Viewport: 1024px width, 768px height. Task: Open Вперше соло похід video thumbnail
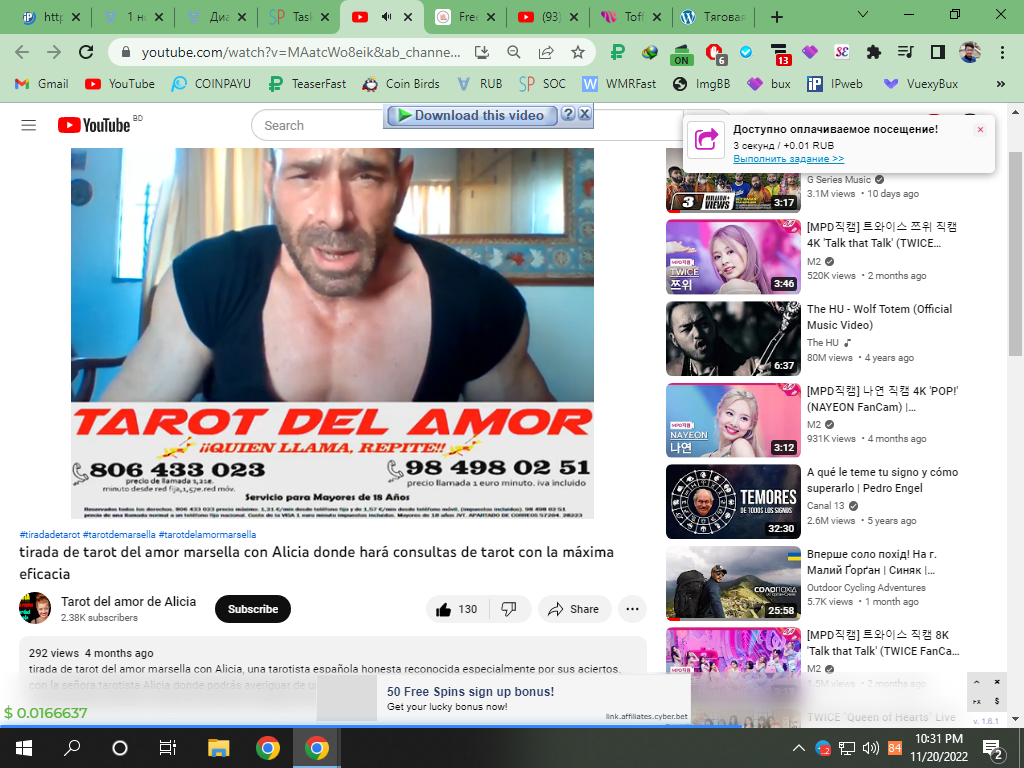point(733,583)
